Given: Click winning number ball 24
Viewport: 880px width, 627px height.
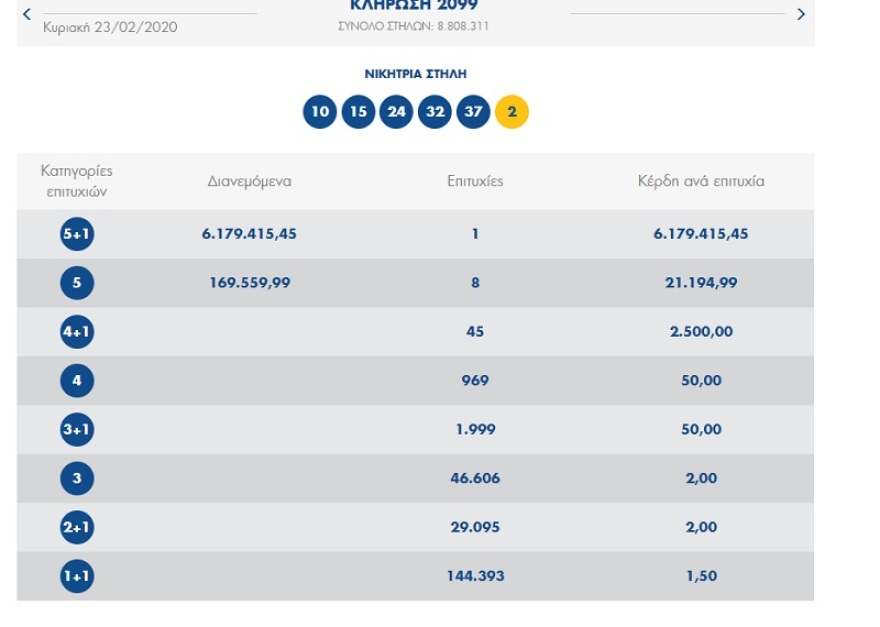Looking at the screenshot, I should click(397, 111).
